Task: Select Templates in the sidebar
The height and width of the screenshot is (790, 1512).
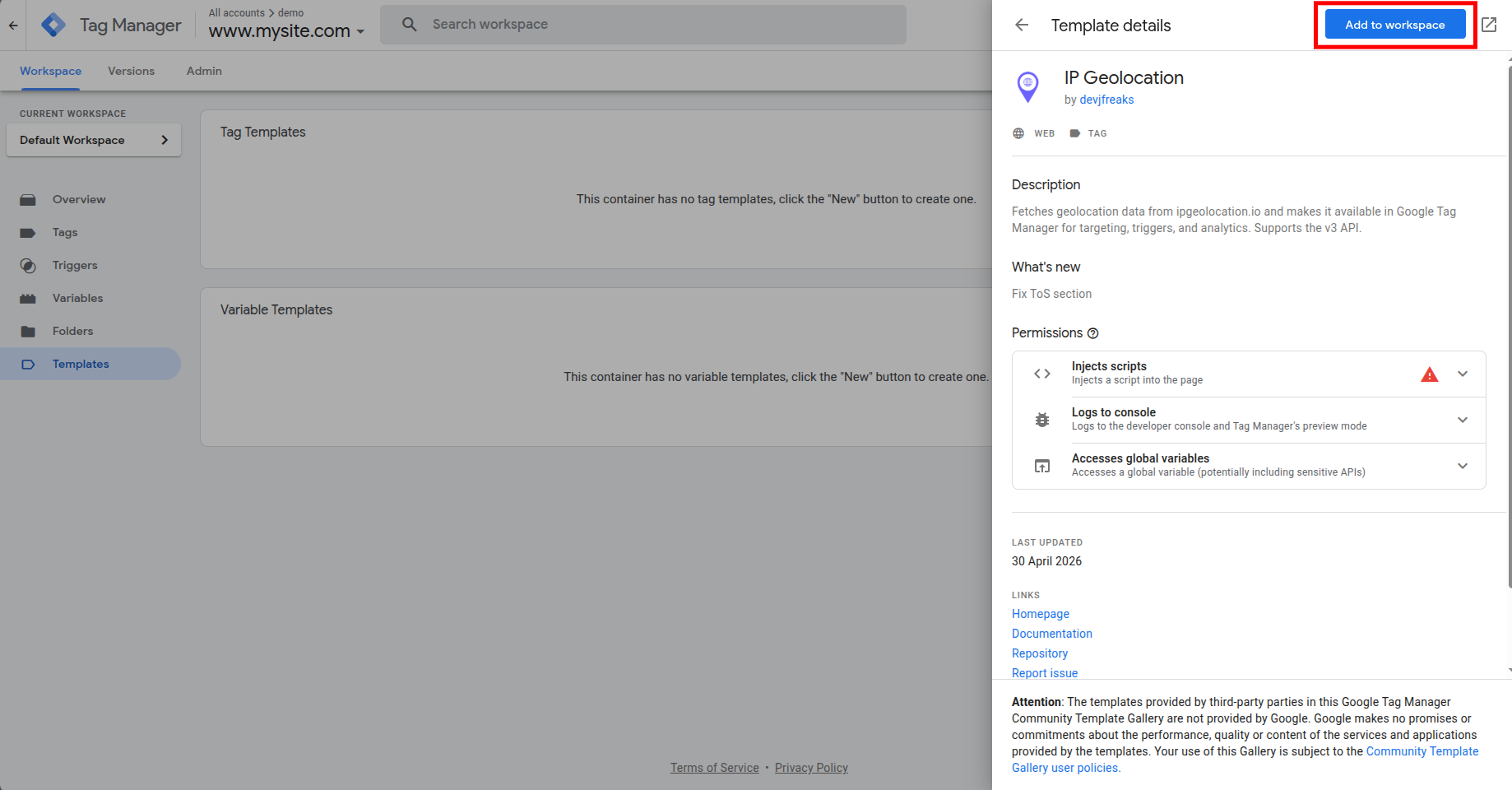Action: tap(90, 364)
